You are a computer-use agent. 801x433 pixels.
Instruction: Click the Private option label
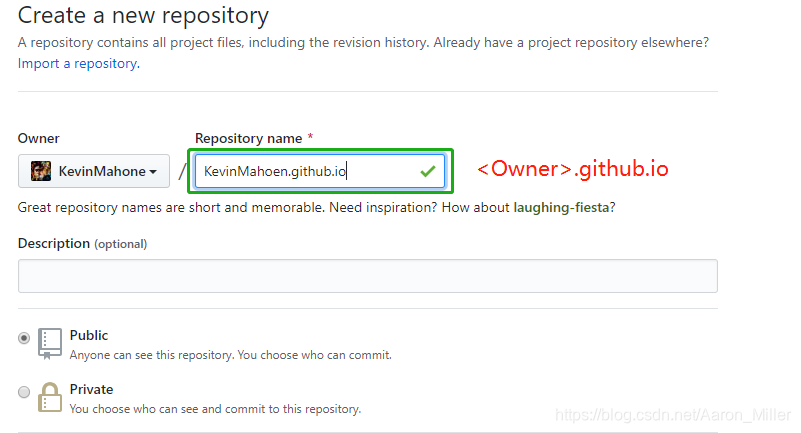click(x=91, y=390)
